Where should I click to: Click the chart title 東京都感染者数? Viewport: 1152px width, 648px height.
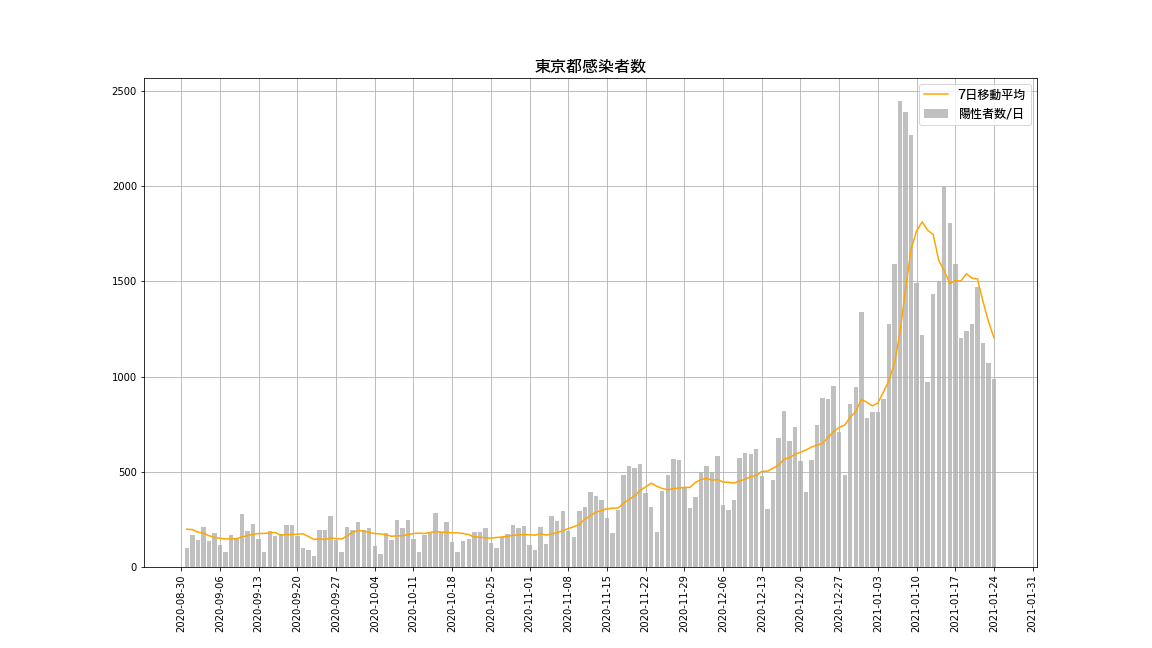click(590, 66)
